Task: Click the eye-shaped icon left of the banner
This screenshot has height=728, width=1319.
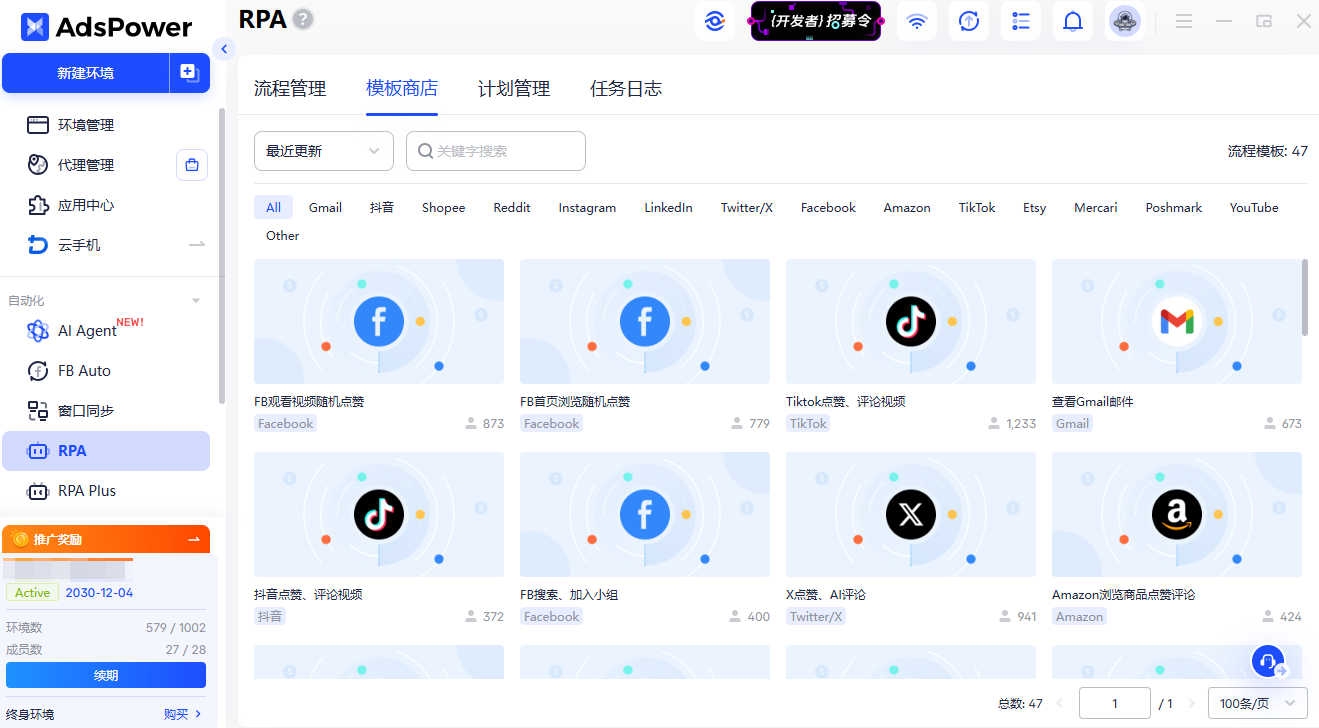Action: (x=715, y=21)
